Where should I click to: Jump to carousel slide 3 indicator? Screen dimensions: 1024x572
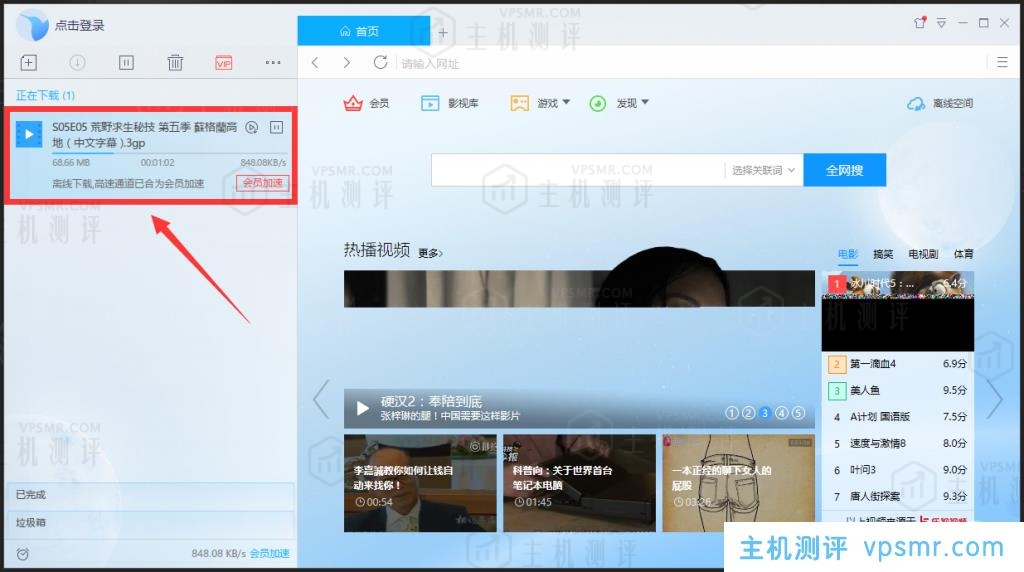point(765,413)
